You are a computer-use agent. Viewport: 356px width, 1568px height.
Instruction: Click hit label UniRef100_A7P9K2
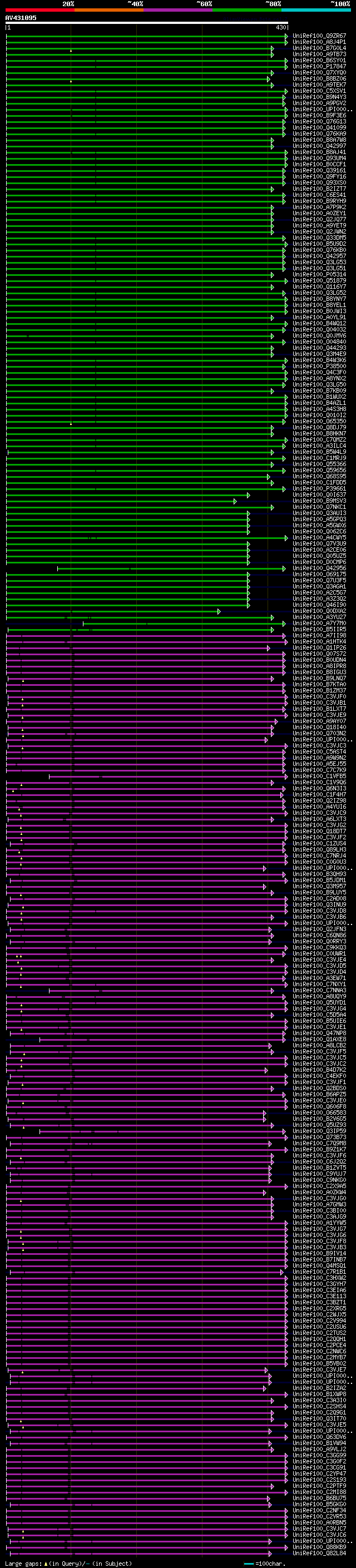(x=319, y=207)
